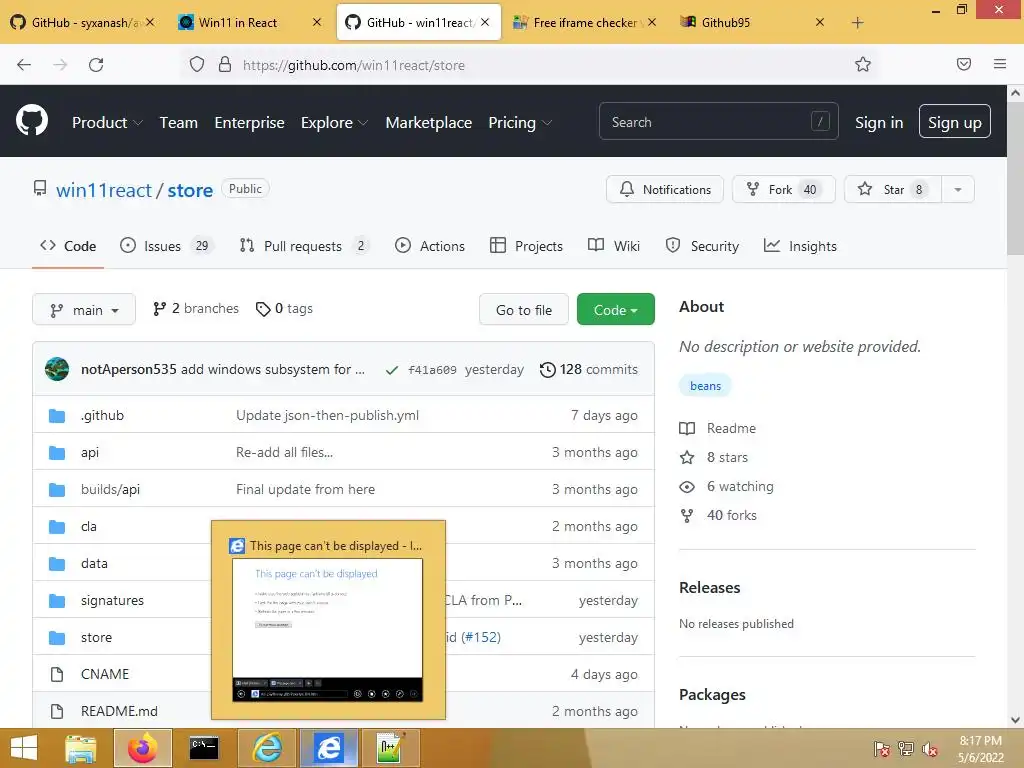1024x768 pixels.
Task: Switch to the Issues tab
Action: [165, 246]
